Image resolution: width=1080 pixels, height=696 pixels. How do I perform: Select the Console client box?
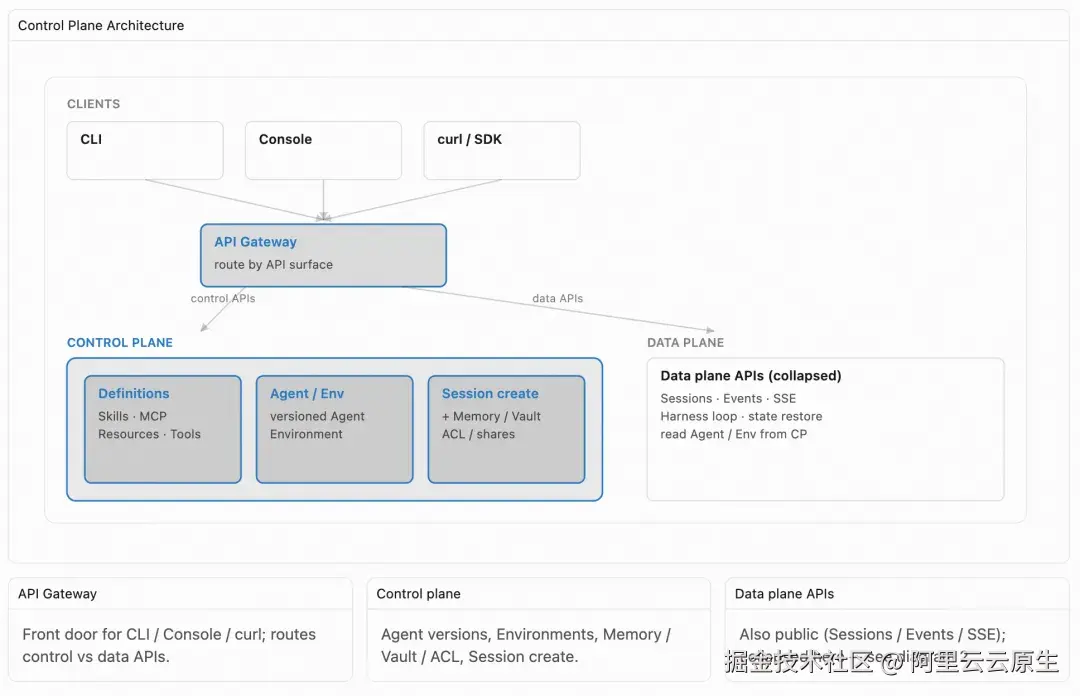pos(323,151)
